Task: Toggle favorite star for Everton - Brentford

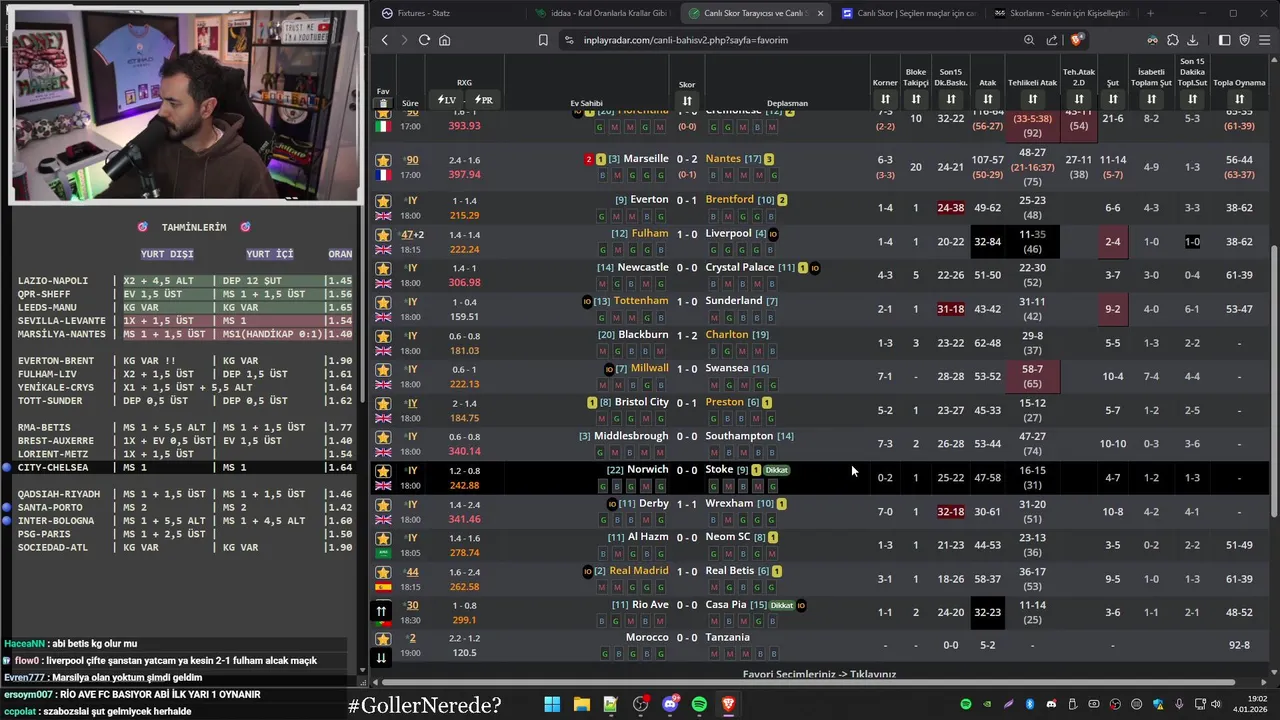Action: 383,201
